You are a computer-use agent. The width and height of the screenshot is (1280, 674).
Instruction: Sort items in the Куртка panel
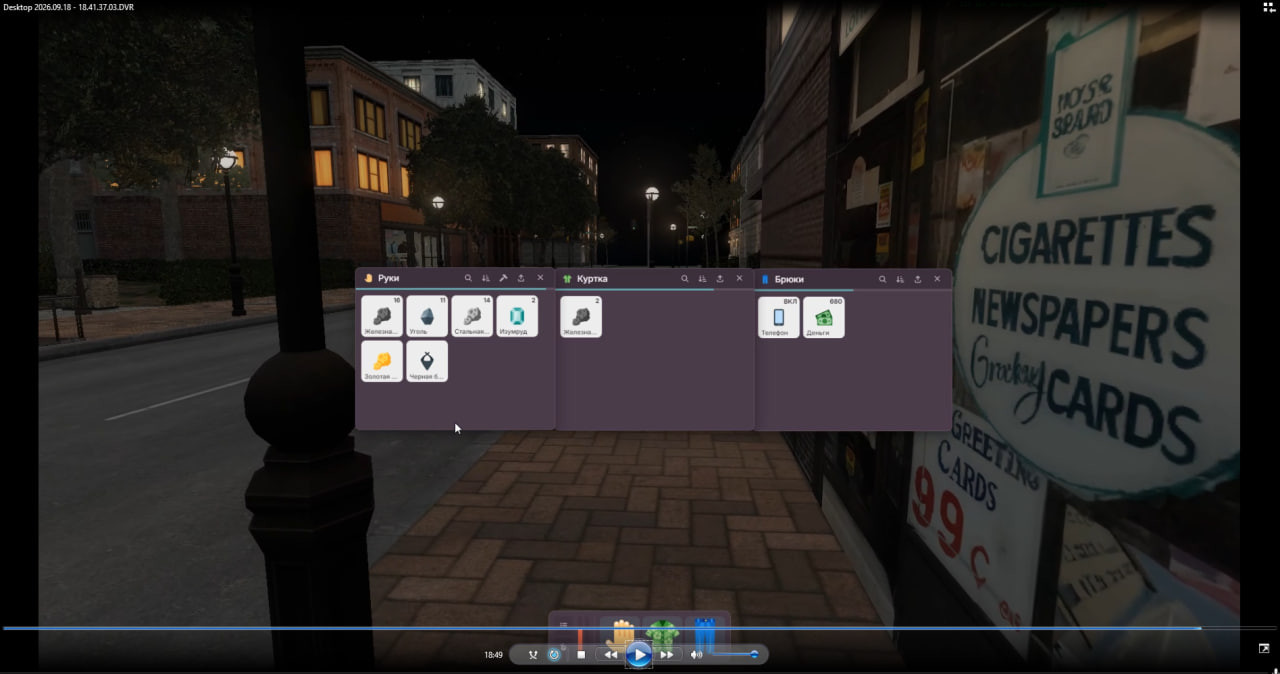coord(702,278)
